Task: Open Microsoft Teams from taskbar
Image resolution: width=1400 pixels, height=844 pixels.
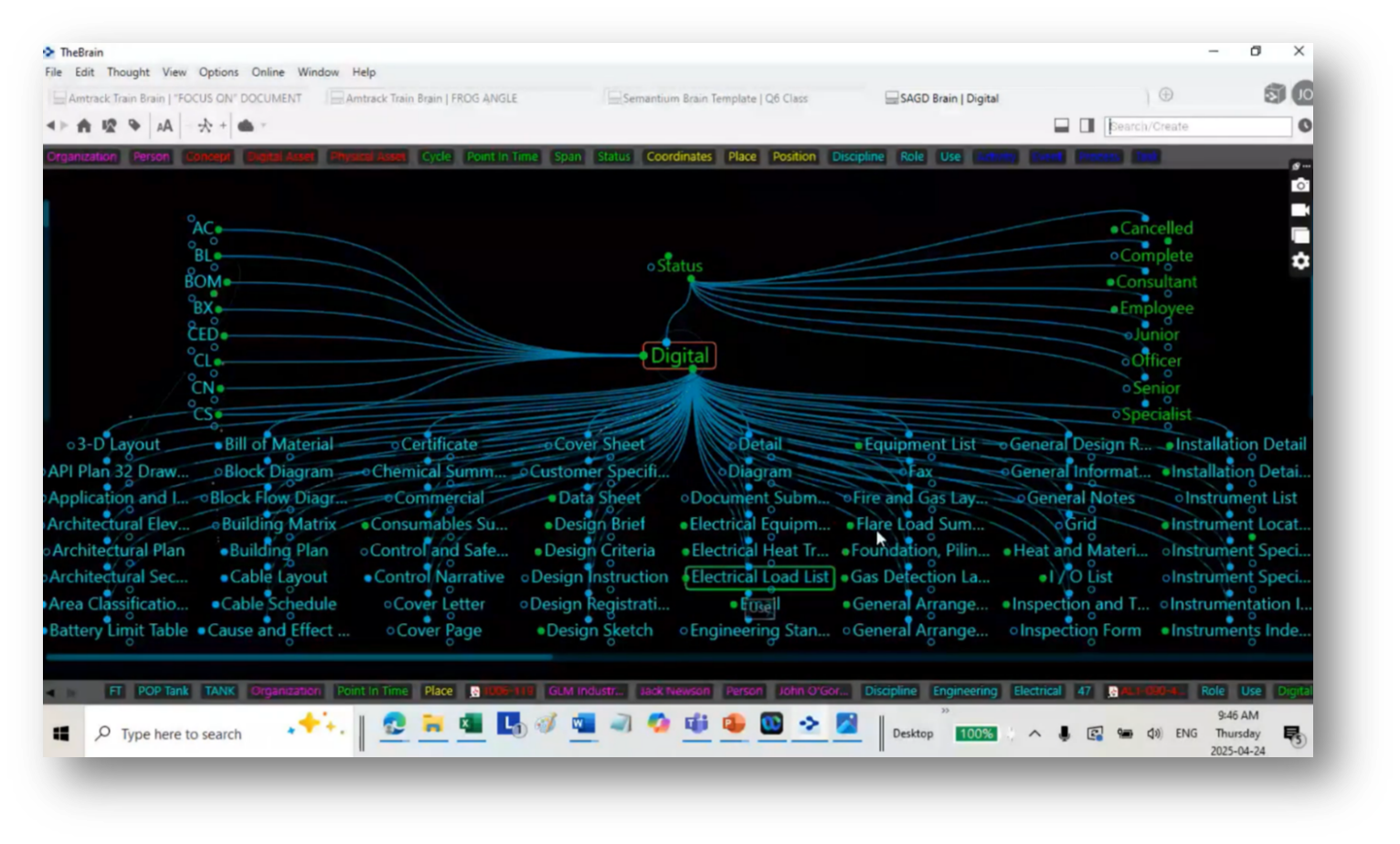Action: 696,724
